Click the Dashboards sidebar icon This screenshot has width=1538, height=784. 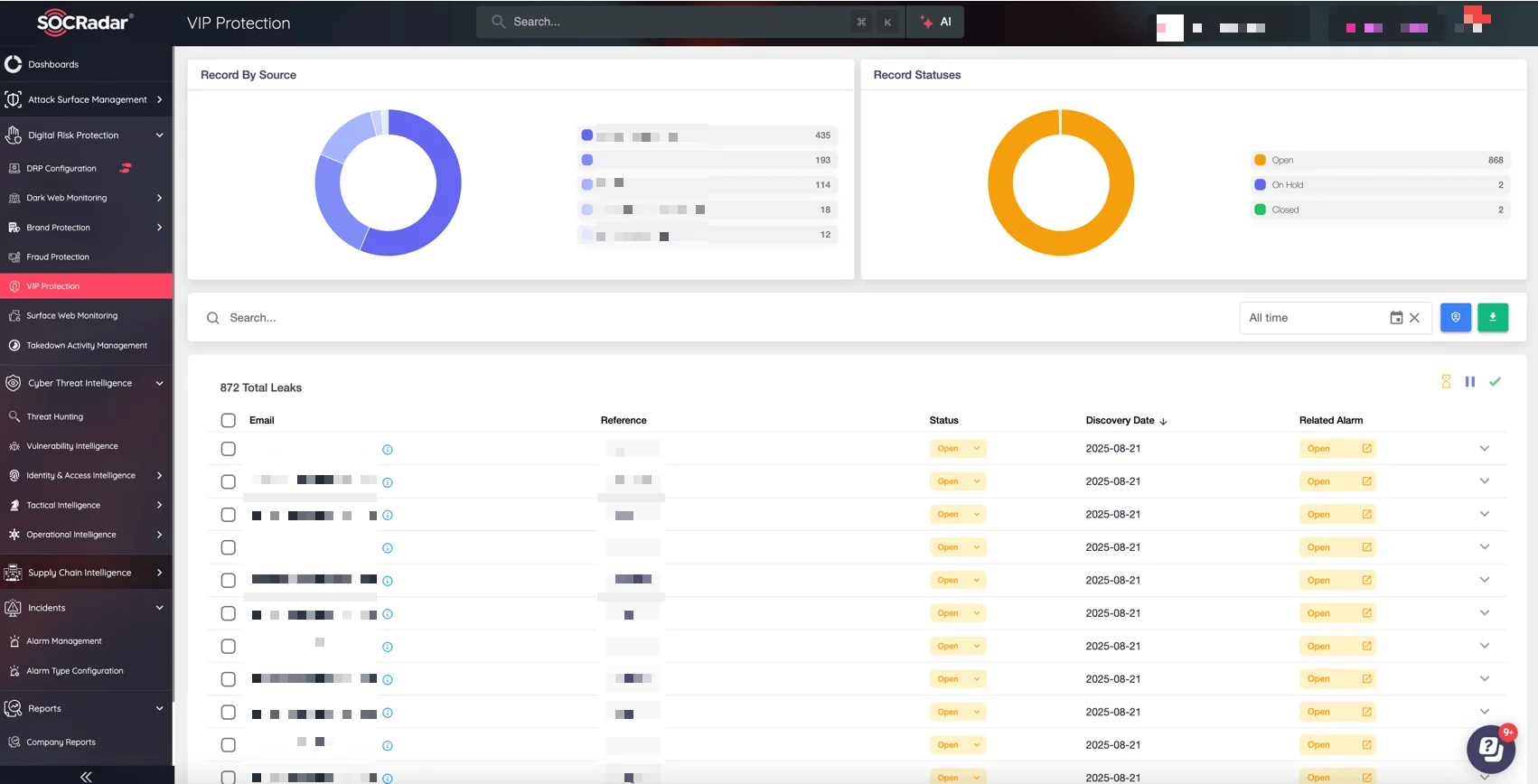click(x=13, y=64)
